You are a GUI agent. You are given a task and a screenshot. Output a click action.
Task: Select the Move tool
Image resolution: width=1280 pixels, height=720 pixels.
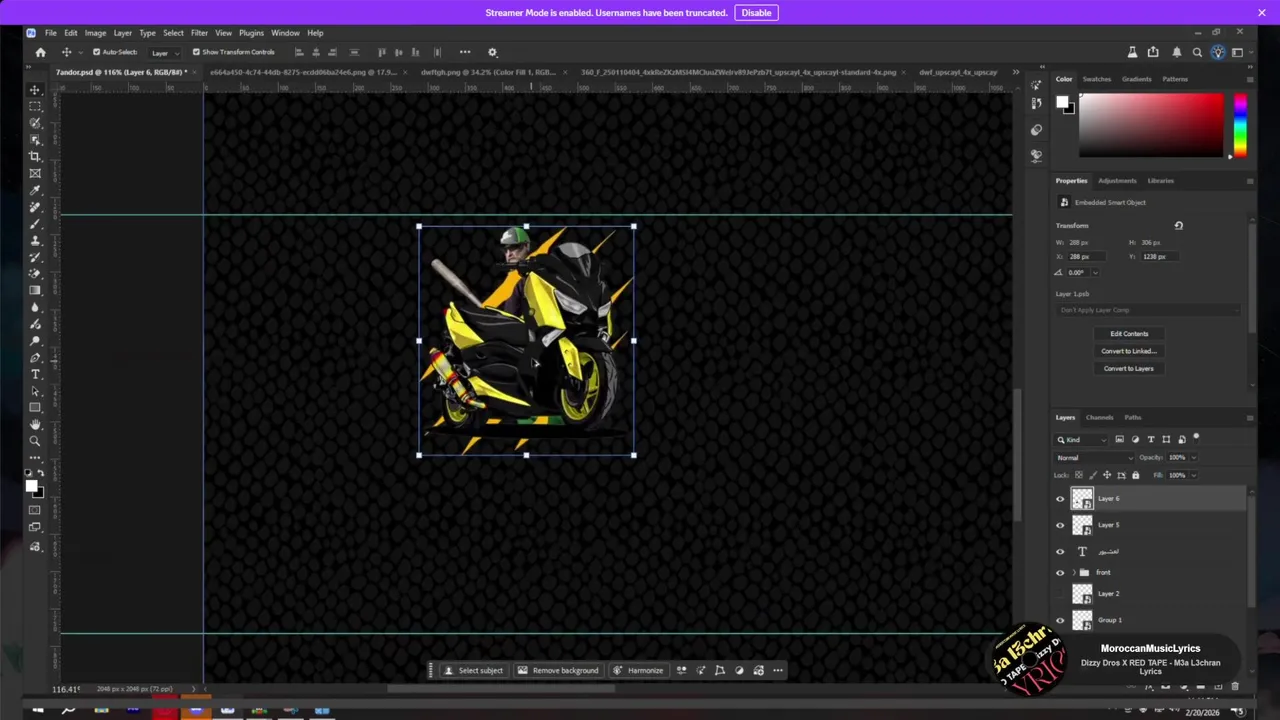[35, 90]
